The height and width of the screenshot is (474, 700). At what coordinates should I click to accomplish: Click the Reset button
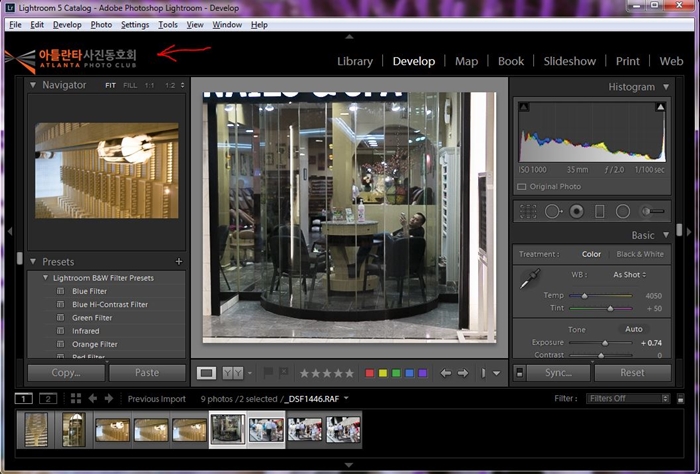pyautogui.click(x=632, y=373)
